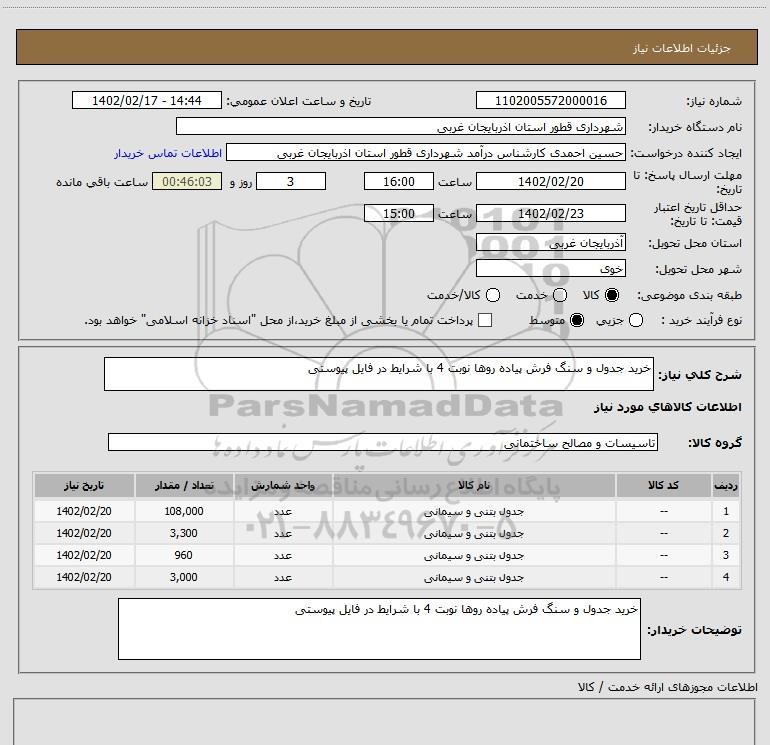The image size is (770, 745).
Task: Click the quantity 960 cell
Action: click(184, 555)
